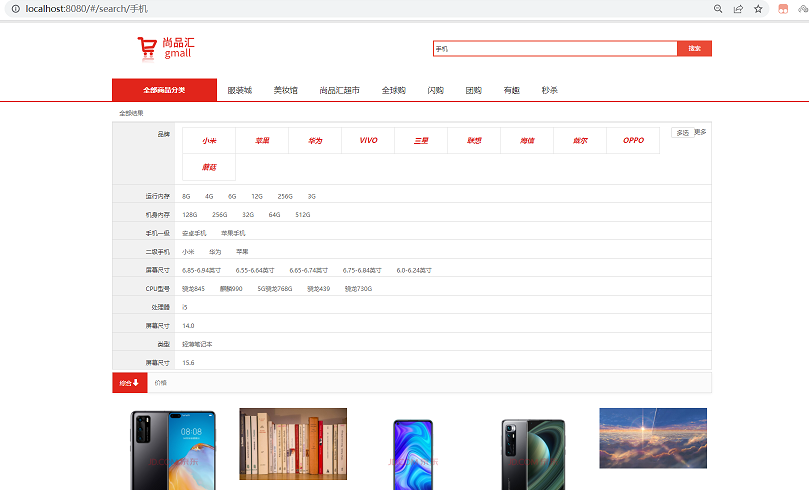Select the 联想 brand tile
The width and height of the screenshot is (809, 490).
[x=474, y=140]
